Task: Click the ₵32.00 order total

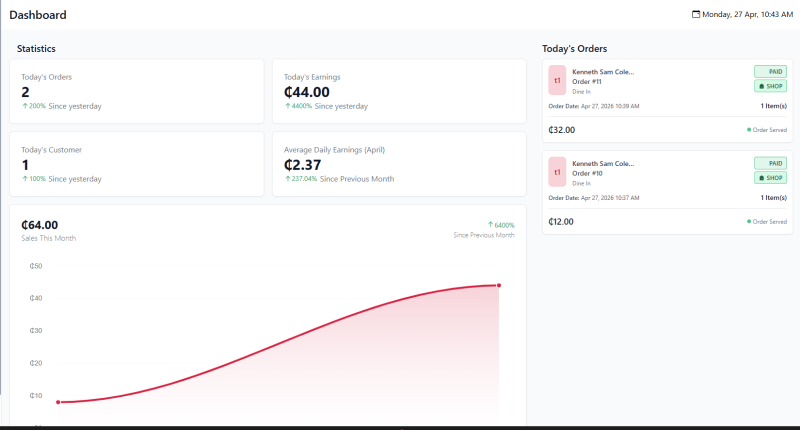Action: (562, 130)
